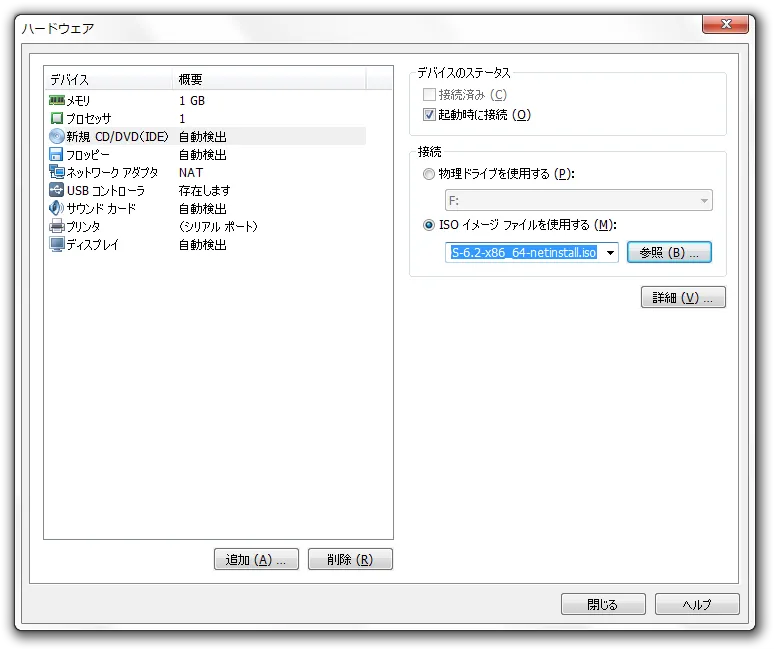This screenshot has height=649, width=774.
Task: Click the CD/DVD disc icon
Action: (x=57, y=136)
